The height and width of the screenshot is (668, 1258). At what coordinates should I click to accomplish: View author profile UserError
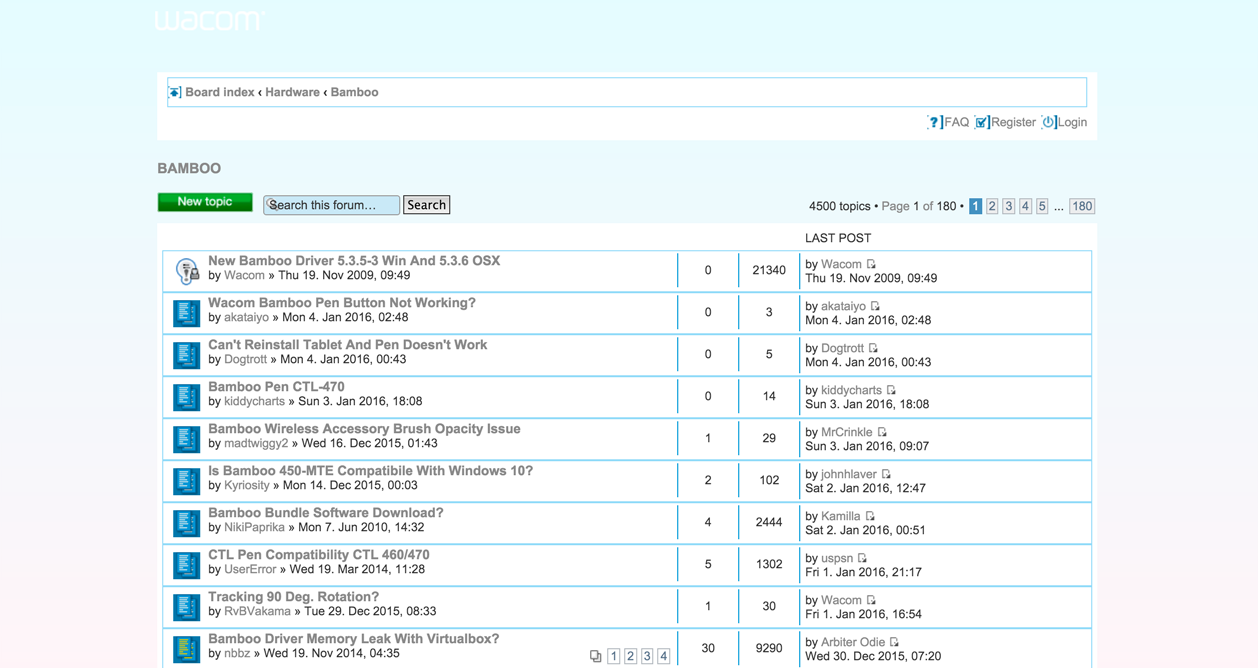tap(250, 569)
